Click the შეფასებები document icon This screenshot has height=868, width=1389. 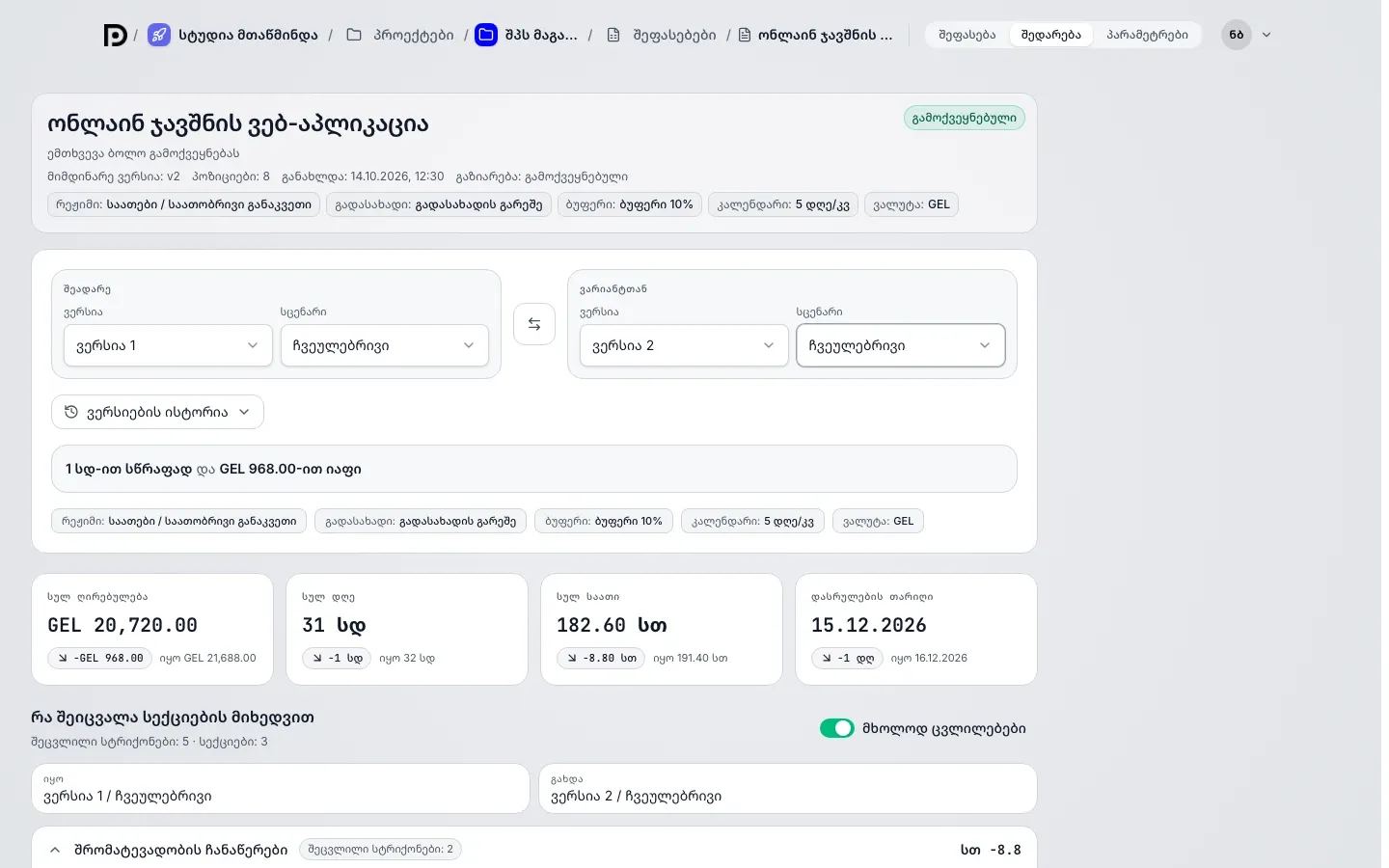613,35
